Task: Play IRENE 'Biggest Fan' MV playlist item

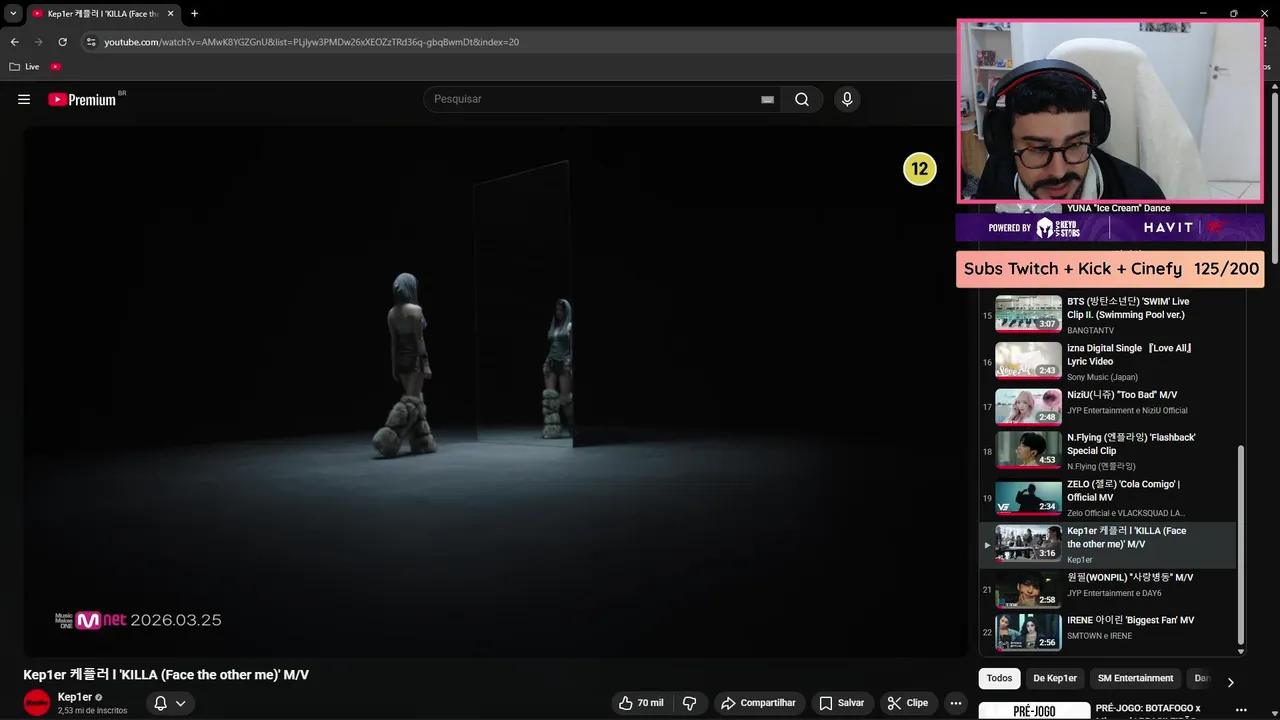Action: tap(1110, 632)
